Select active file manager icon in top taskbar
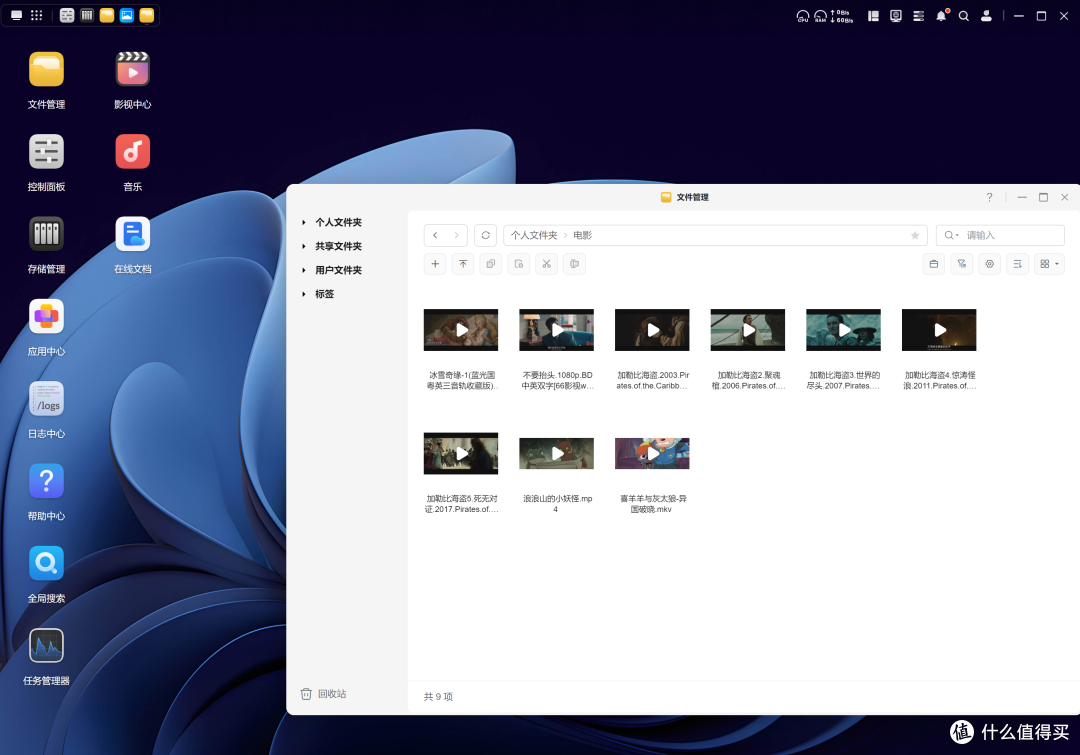Image resolution: width=1080 pixels, height=755 pixels. tap(147, 15)
